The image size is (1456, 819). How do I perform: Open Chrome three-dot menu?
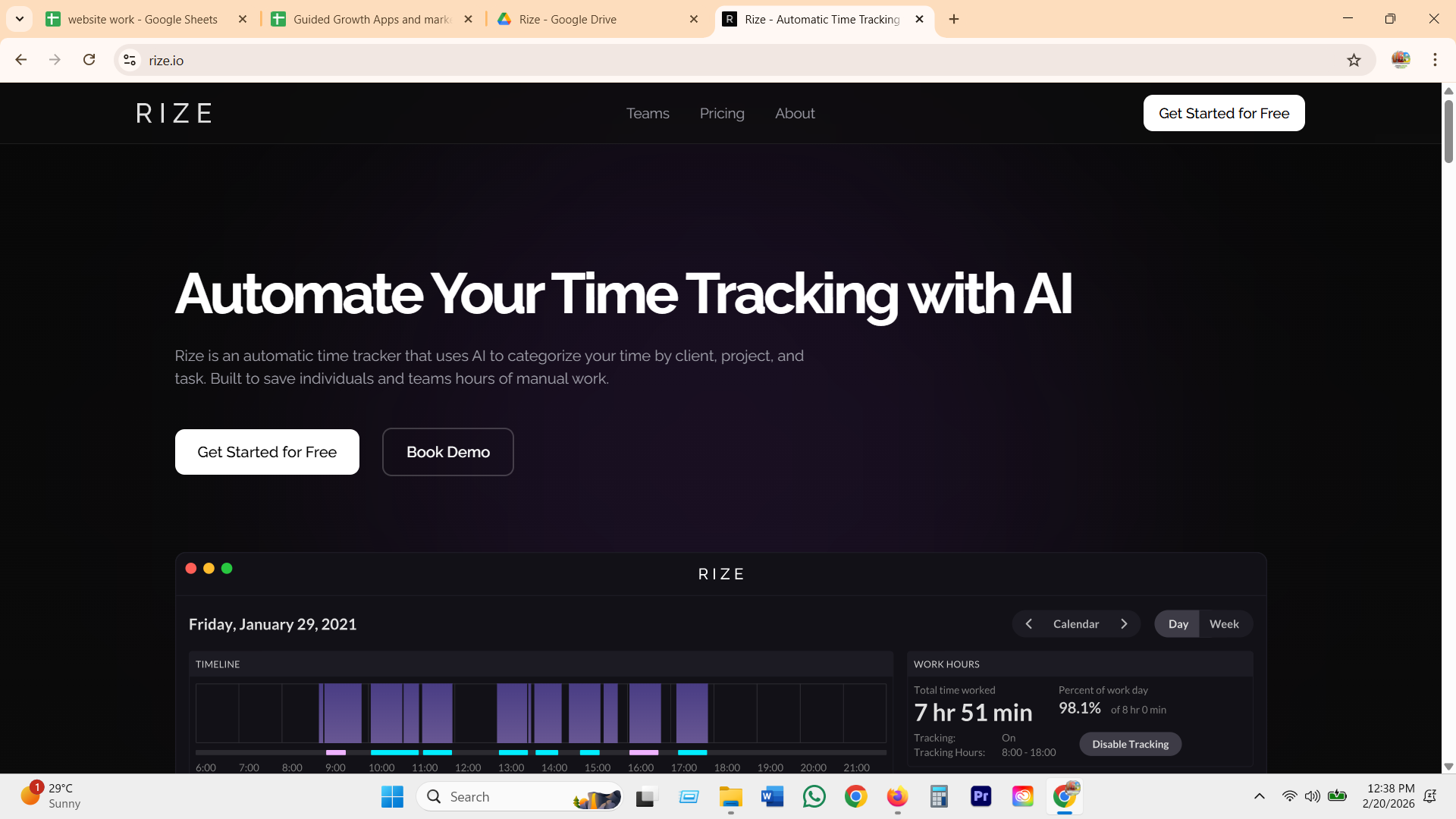tap(1435, 60)
